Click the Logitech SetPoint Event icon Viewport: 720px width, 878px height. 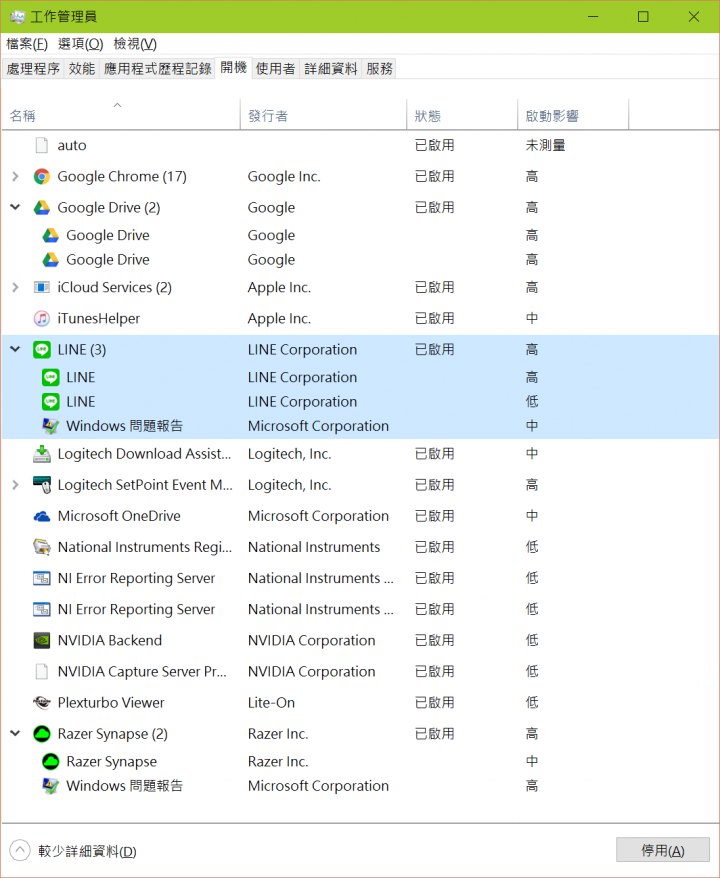click(41, 485)
